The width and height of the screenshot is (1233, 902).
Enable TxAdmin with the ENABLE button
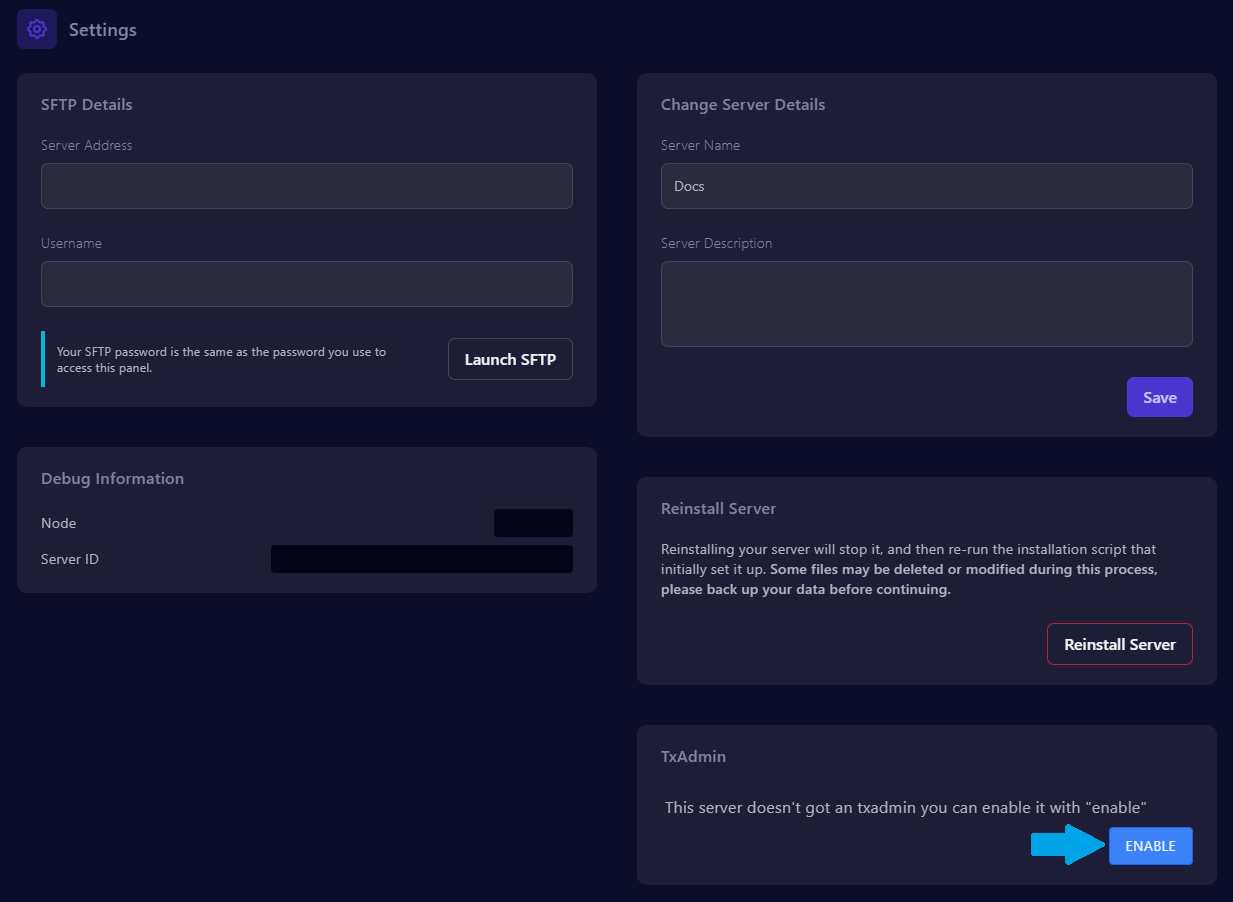point(1150,846)
